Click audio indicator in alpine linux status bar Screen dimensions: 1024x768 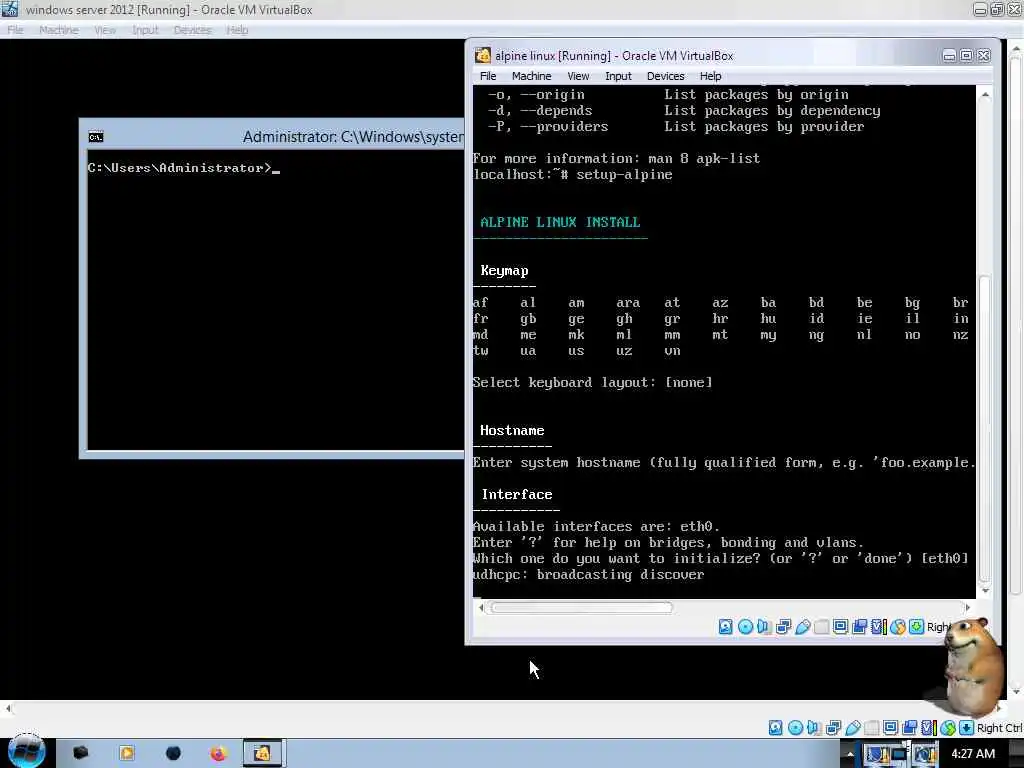pos(763,627)
